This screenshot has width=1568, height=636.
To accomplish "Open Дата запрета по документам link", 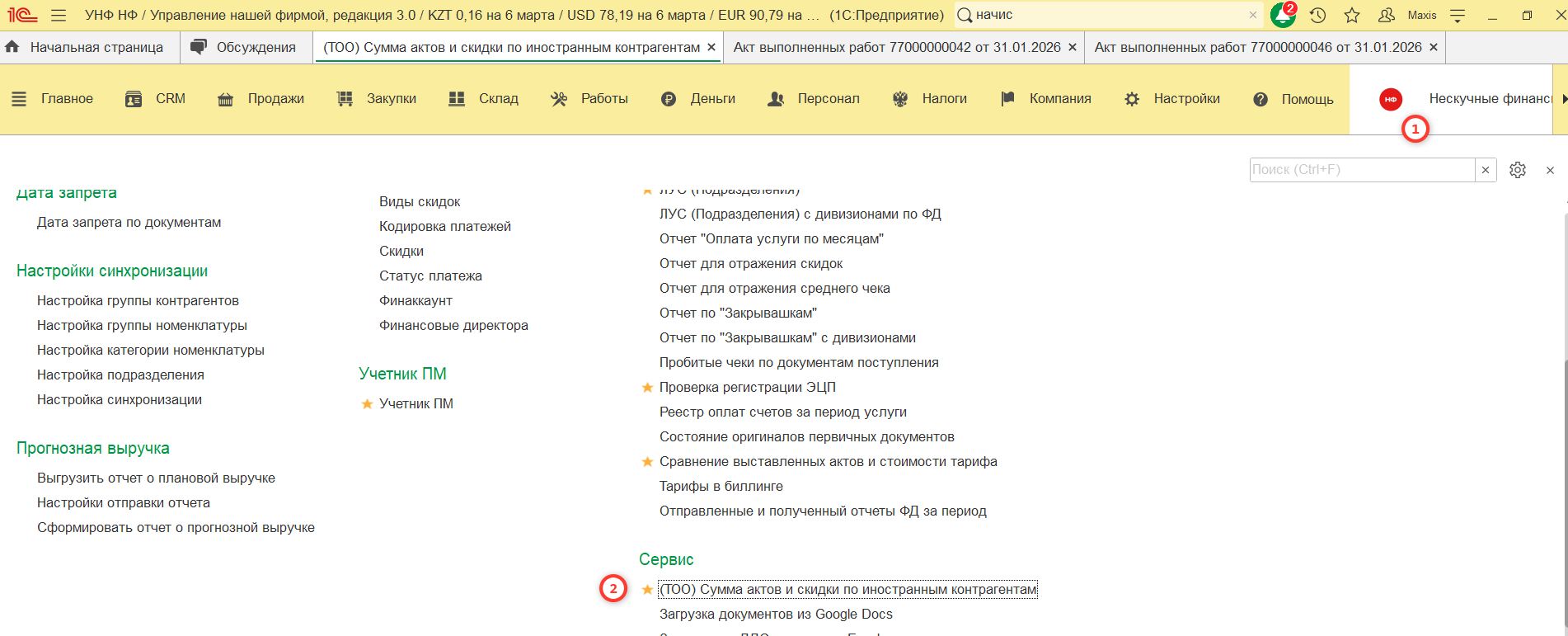I will pyautogui.click(x=129, y=223).
